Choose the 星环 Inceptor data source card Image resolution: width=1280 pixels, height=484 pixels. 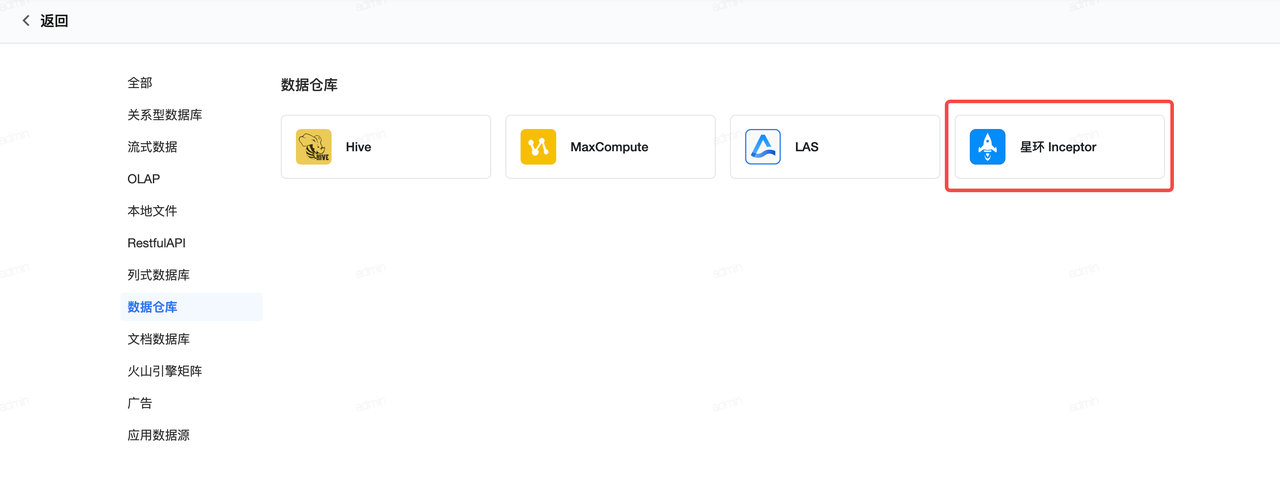point(1060,147)
